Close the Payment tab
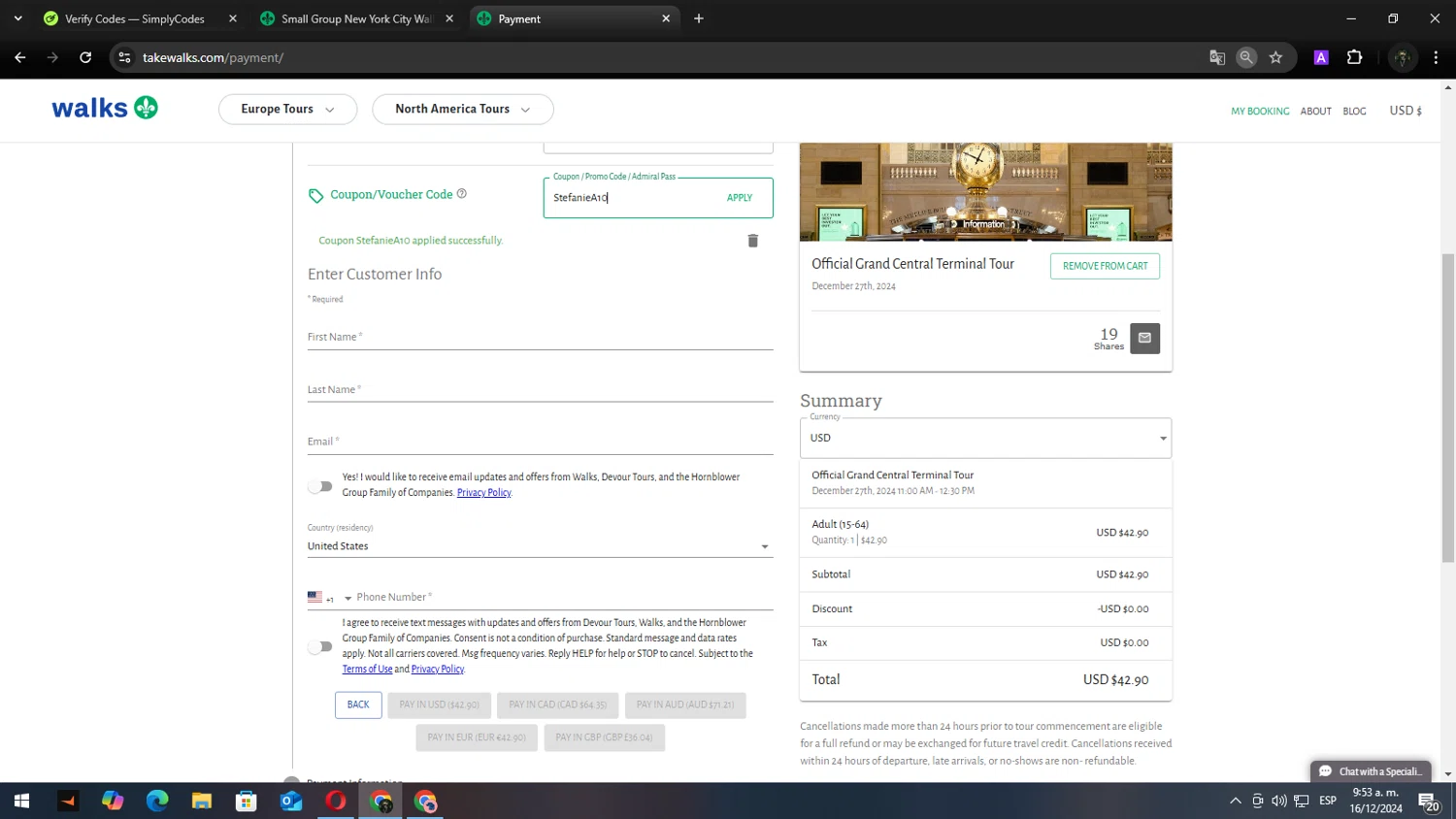This screenshot has width=1456, height=819. pyautogui.click(x=666, y=18)
